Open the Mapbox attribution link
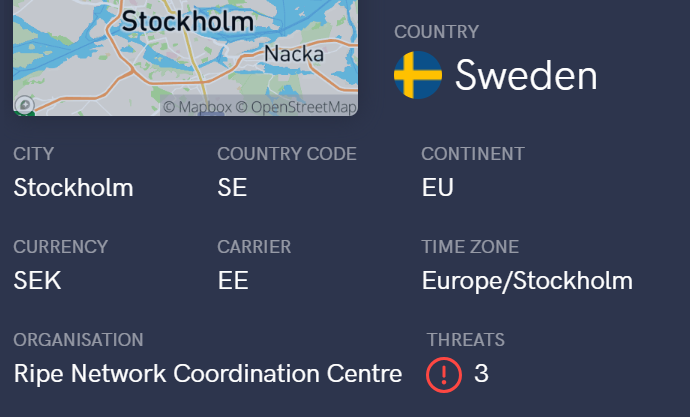690x417 pixels. click(x=197, y=107)
